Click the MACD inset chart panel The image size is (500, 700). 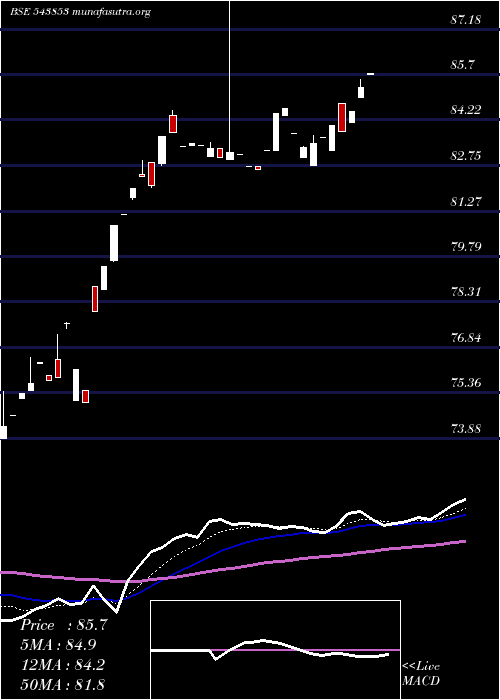(x=275, y=650)
